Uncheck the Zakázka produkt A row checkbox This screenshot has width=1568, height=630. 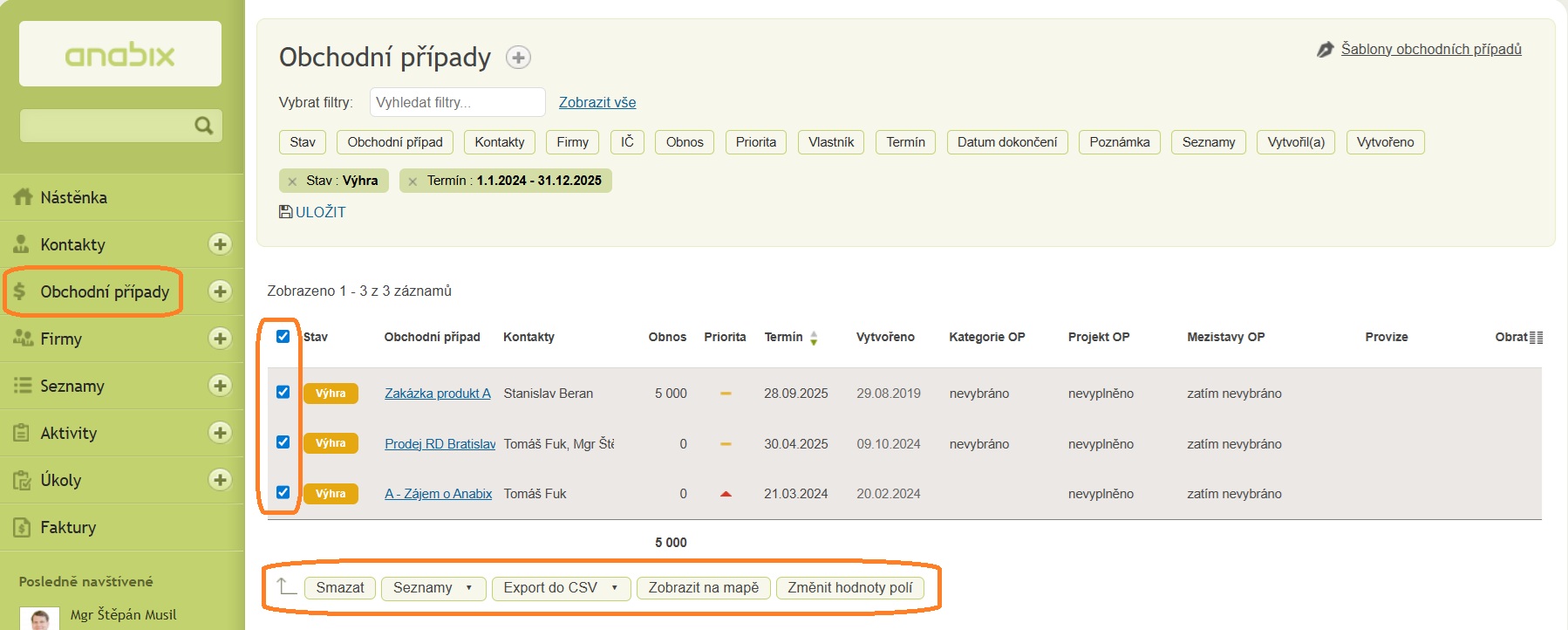[283, 392]
